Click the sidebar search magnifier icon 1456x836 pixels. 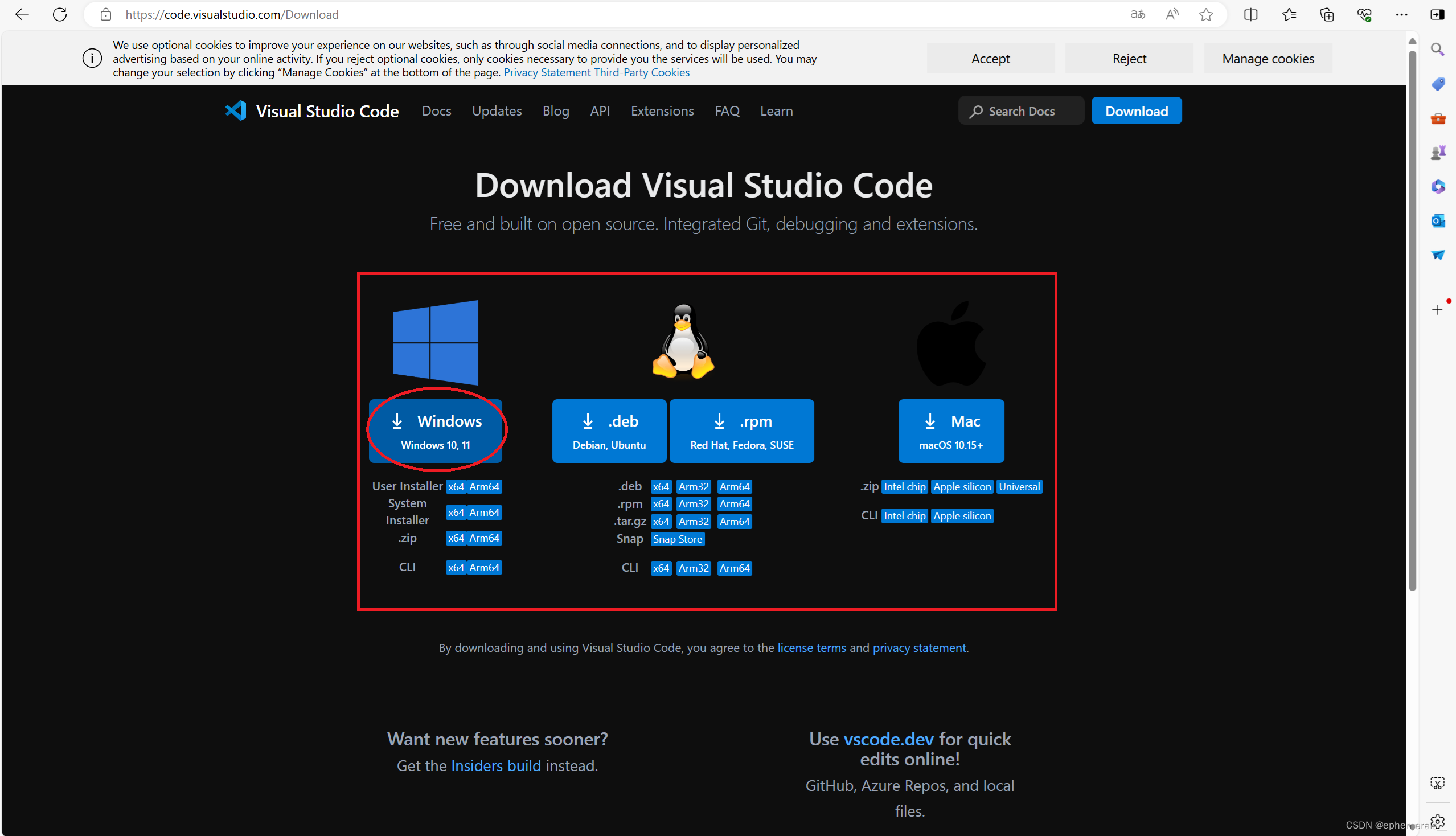[x=1438, y=50]
